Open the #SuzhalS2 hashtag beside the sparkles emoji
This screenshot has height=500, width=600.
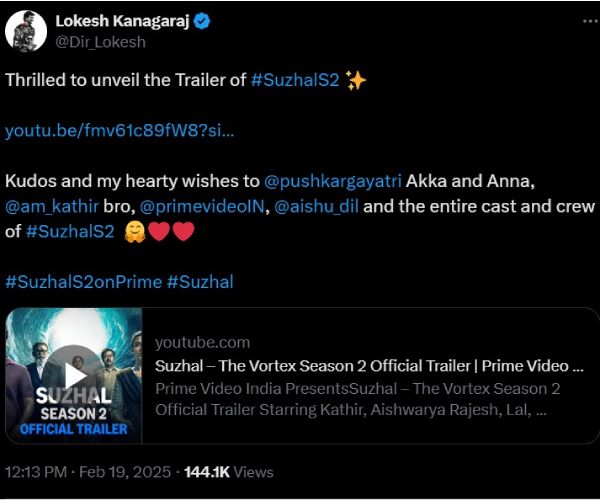click(x=294, y=81)
